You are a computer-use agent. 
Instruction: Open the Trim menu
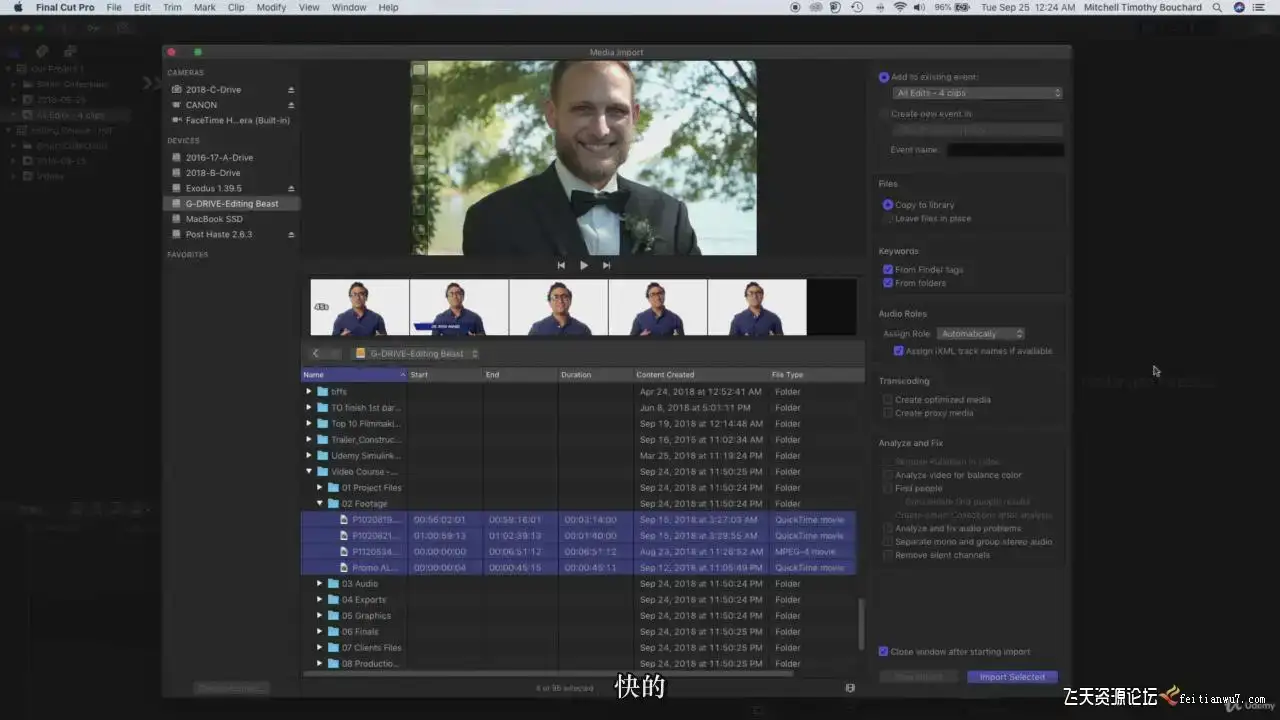click(172, 7)
